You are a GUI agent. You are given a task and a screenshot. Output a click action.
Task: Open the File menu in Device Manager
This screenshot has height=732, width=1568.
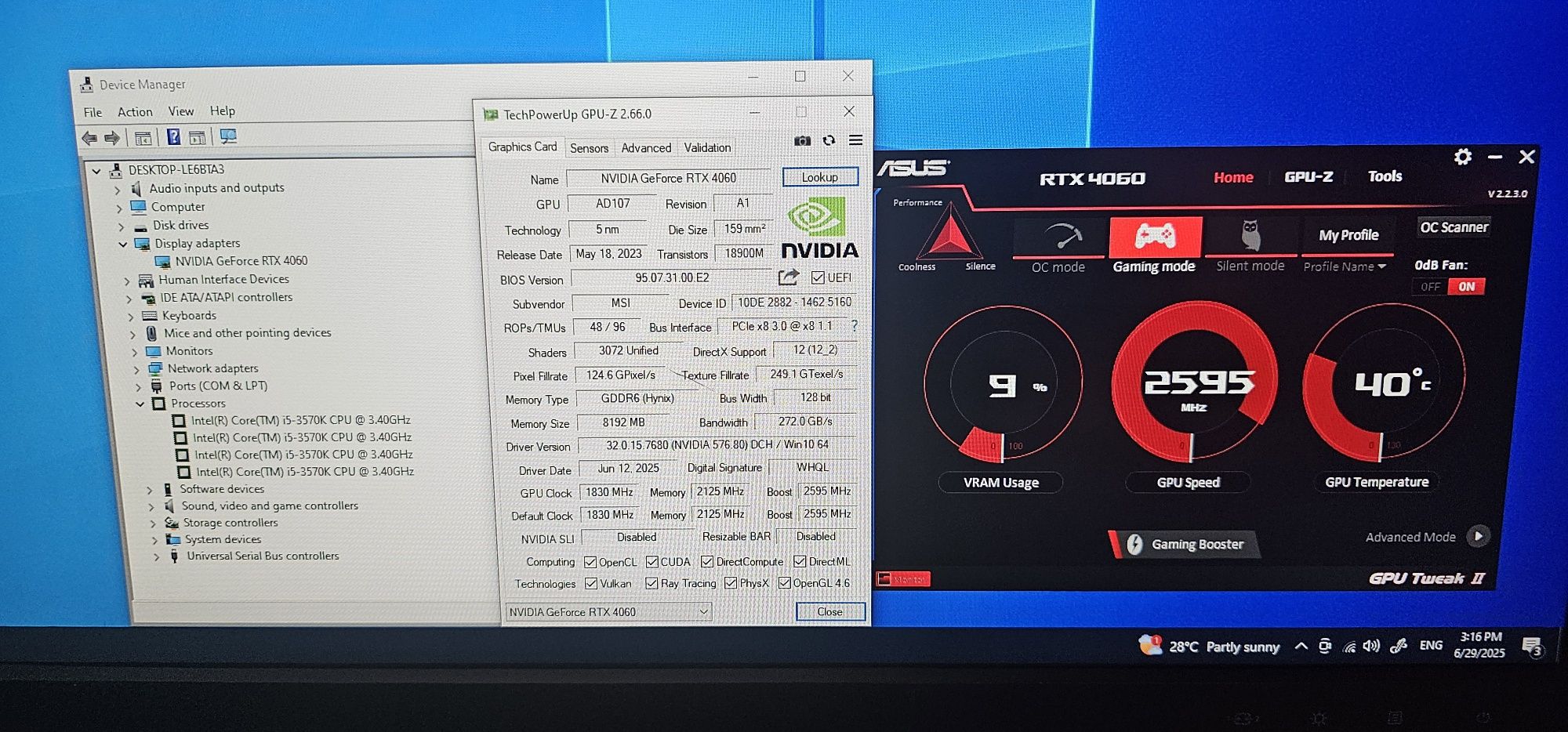[93, 112]
